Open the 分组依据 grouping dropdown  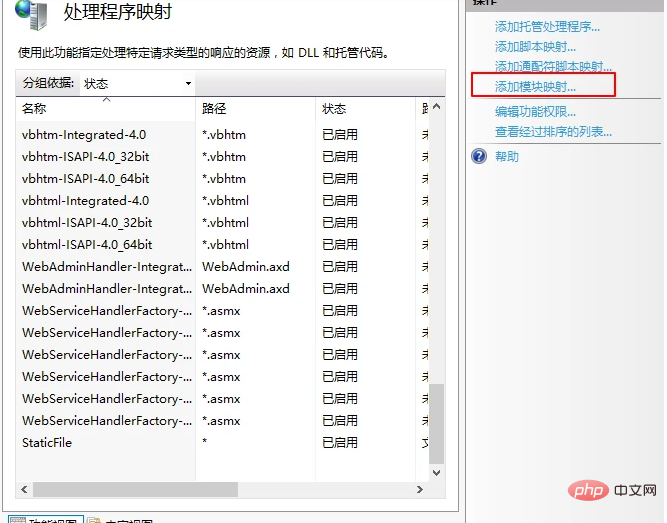137,83
